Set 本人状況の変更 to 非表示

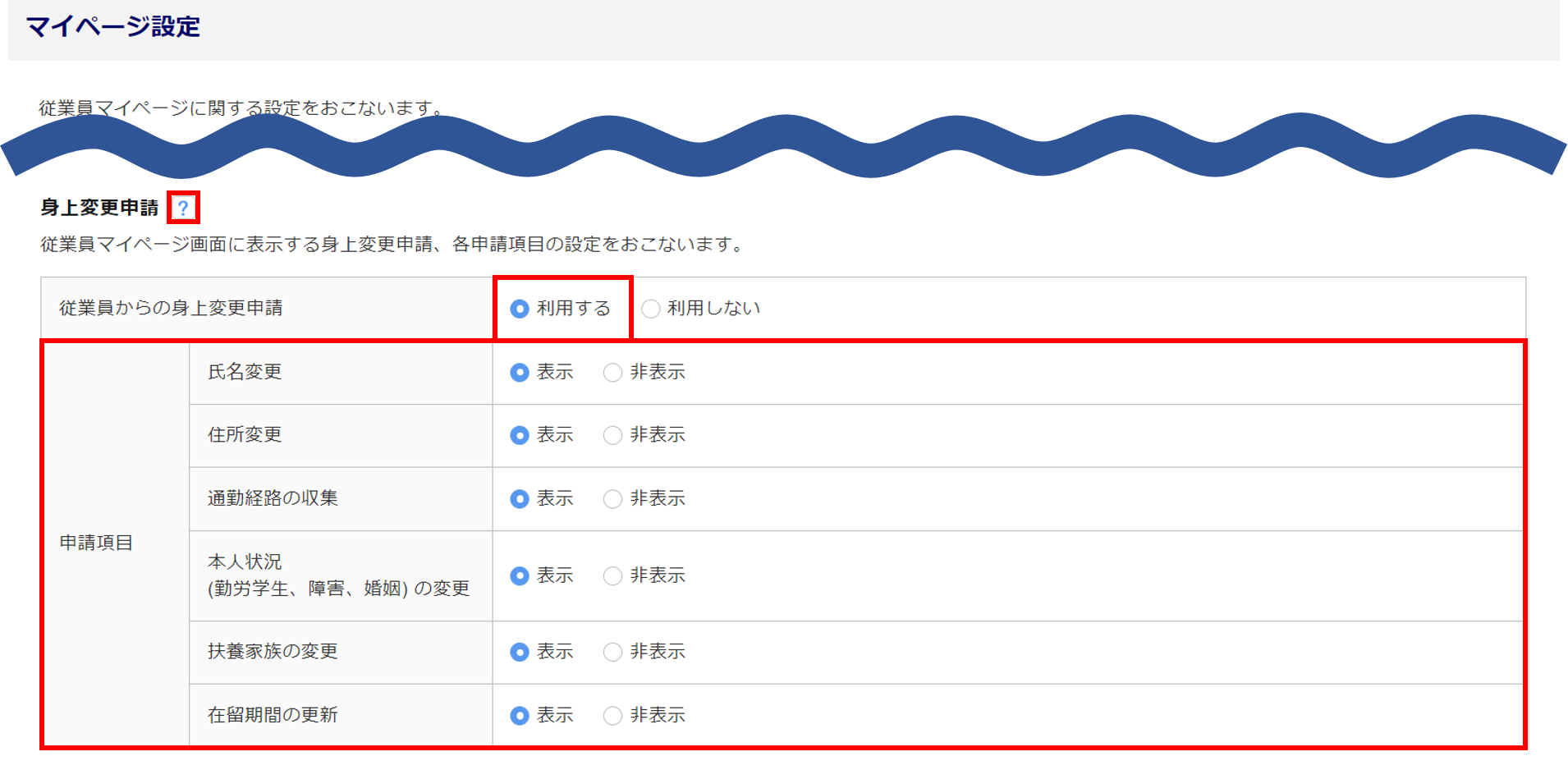612,576
